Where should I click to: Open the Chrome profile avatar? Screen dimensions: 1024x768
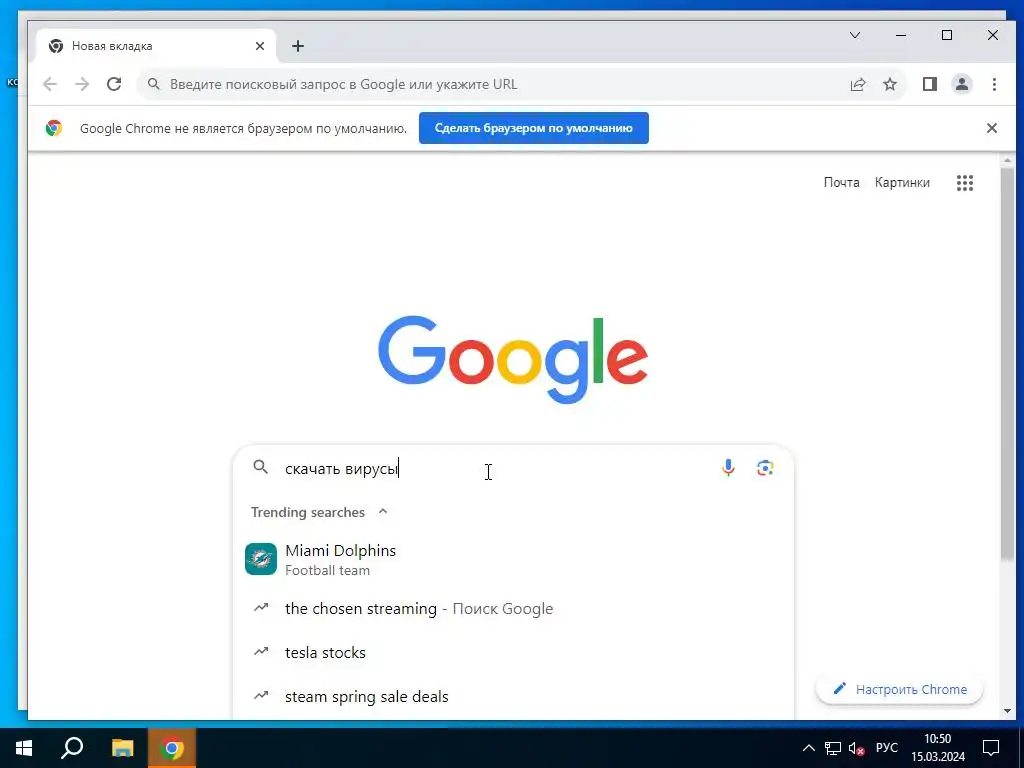pyautogui.click(x=962, y=84)
